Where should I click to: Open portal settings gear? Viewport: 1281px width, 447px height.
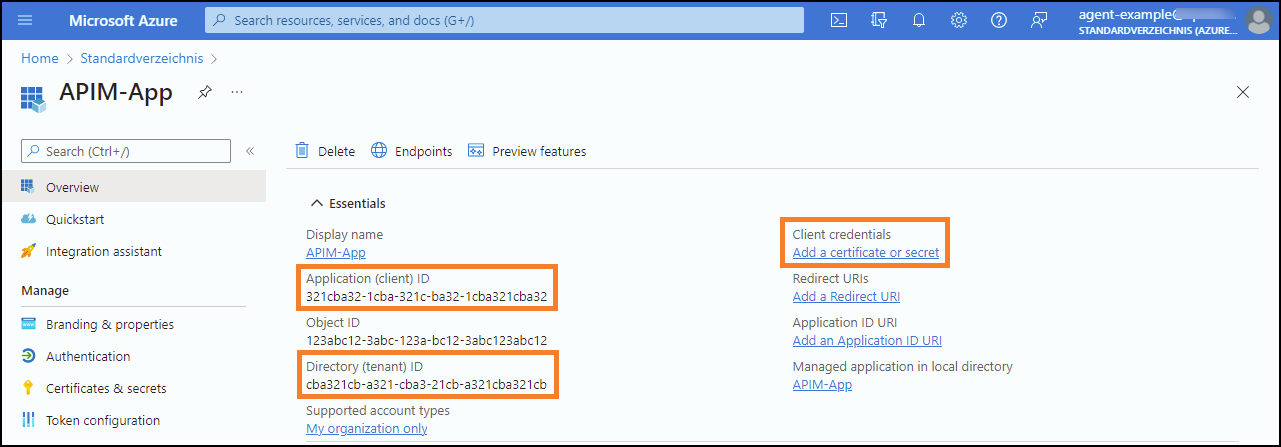point(959,20)
